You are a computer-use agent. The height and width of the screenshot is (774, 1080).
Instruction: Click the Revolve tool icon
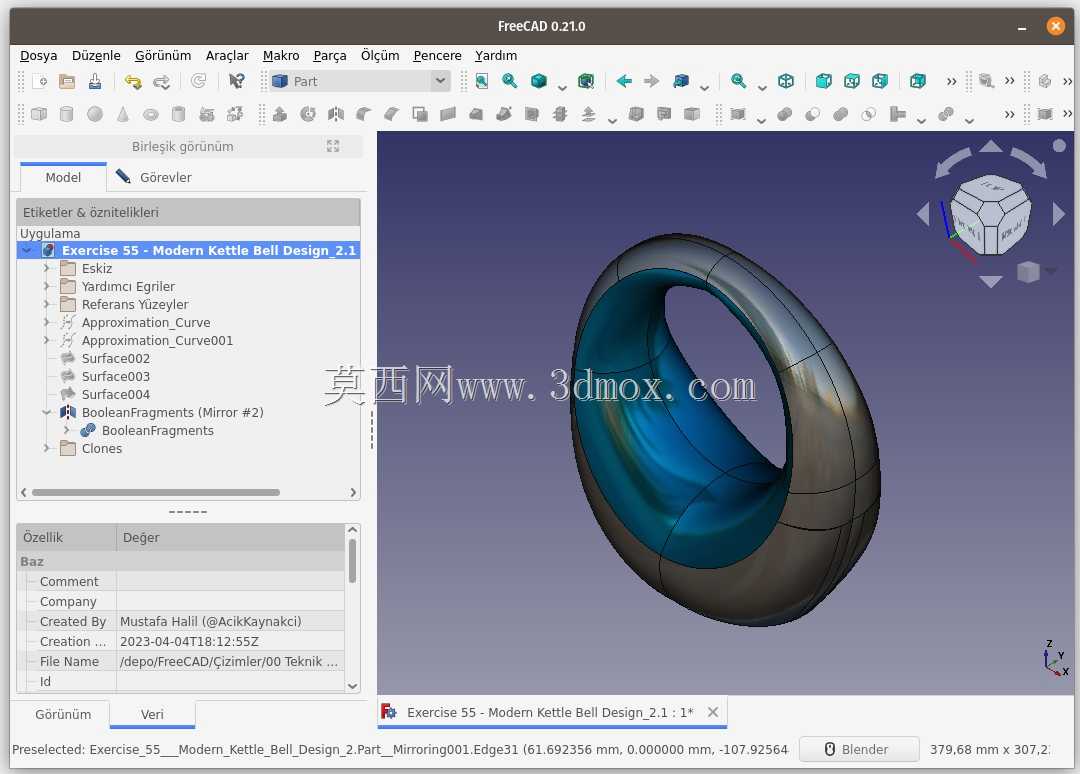click(308, 114)
